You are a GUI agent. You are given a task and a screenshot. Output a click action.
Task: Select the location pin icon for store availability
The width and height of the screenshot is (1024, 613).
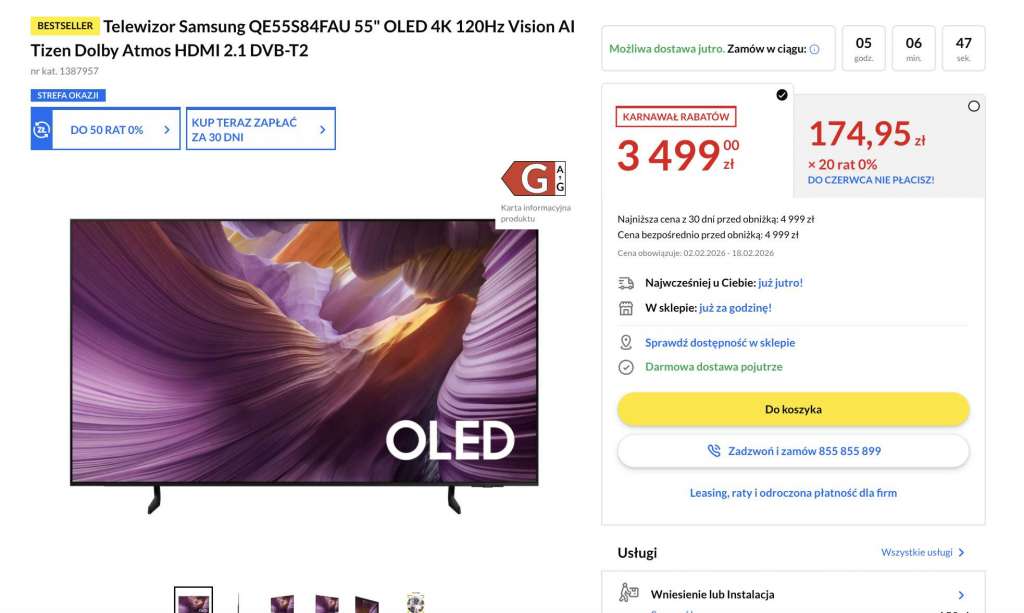tap(628, 342)
